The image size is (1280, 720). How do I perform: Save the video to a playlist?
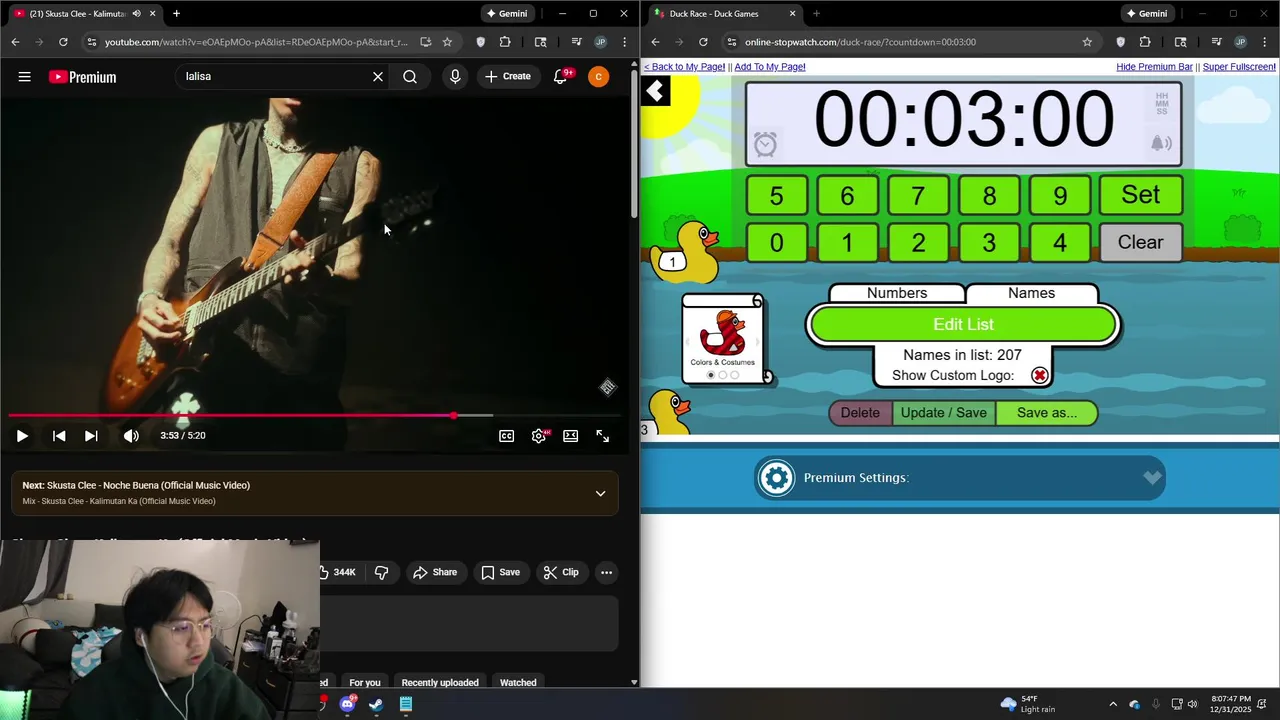coord(500,572)
